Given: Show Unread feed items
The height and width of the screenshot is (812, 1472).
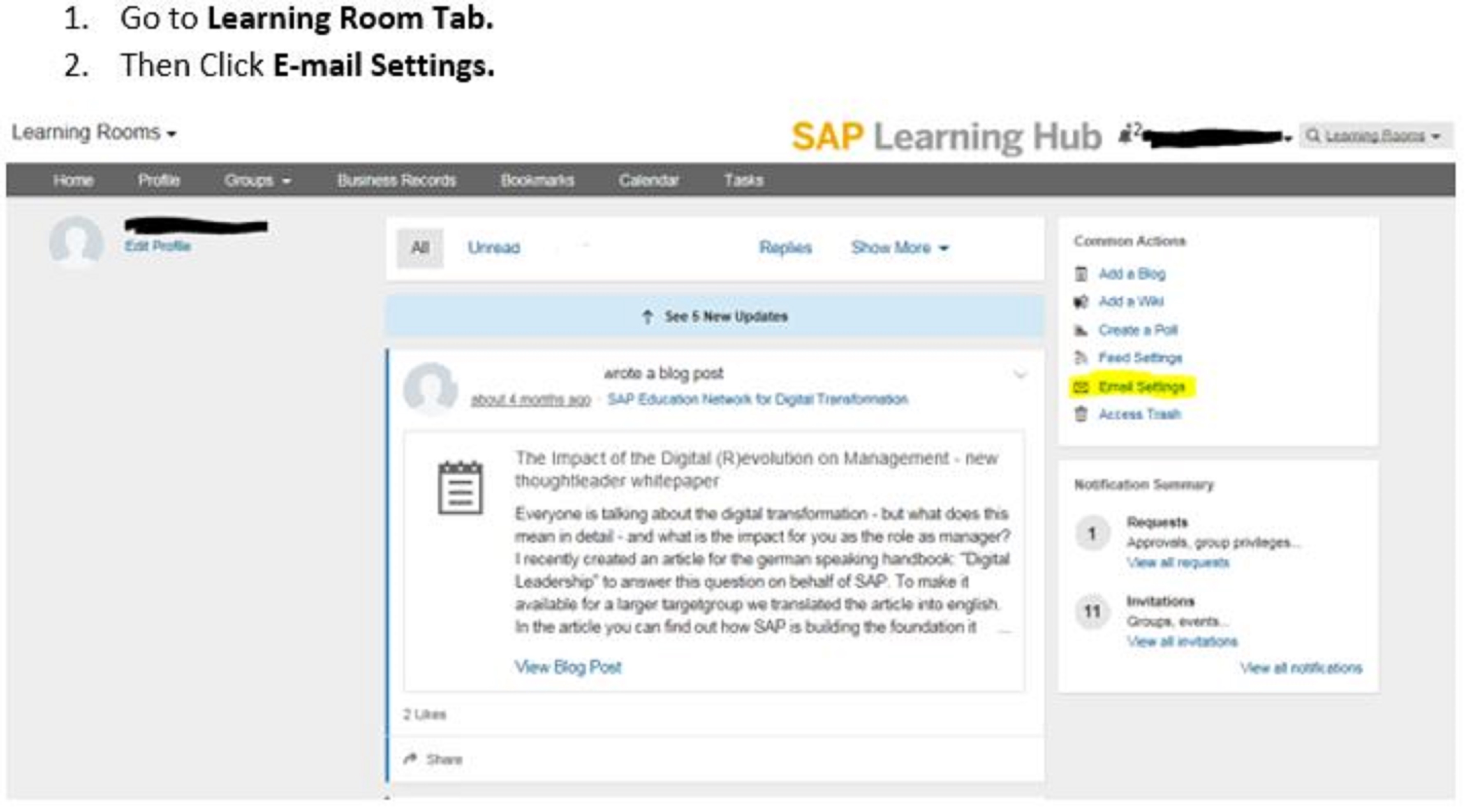Looking at the screenshot, I should [x=494, y=248].
